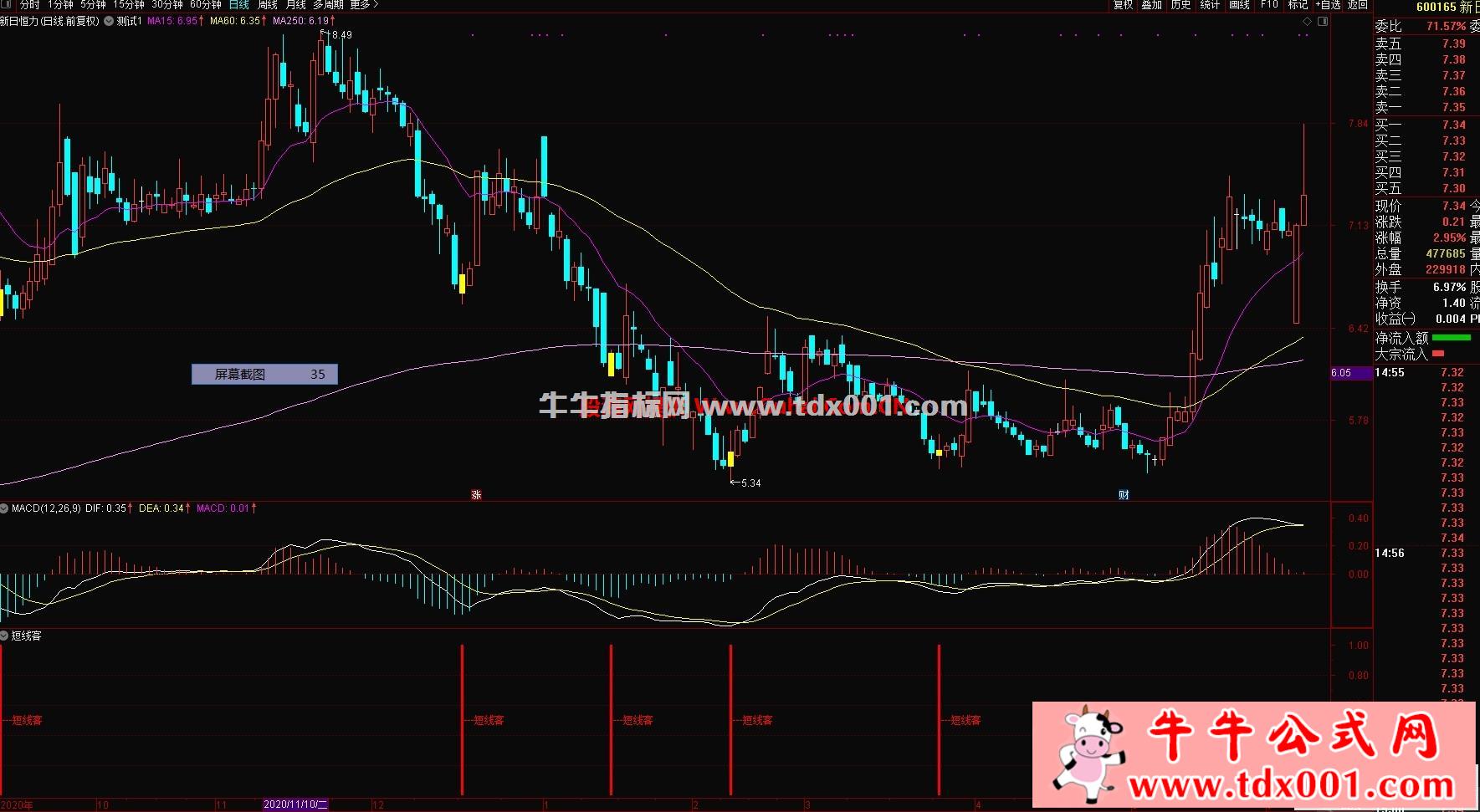1480x812 pixels.
Task: Select the 5分钟 period tab
Action: tap(94, 5)
